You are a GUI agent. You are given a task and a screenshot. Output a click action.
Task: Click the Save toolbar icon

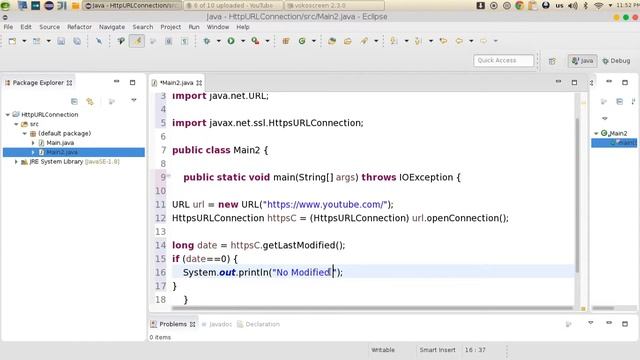[61, 41]
